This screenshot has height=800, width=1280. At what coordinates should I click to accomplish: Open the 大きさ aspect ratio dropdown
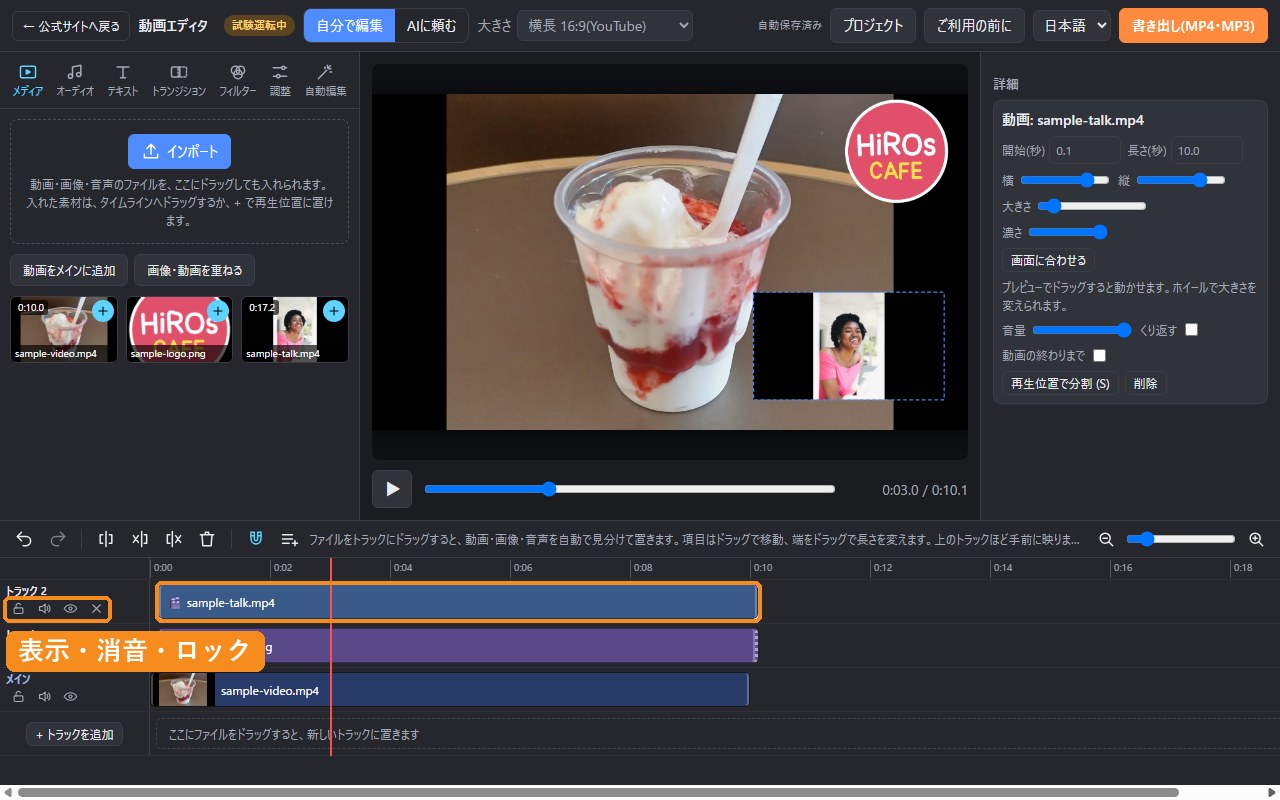(x=605, y=26)
